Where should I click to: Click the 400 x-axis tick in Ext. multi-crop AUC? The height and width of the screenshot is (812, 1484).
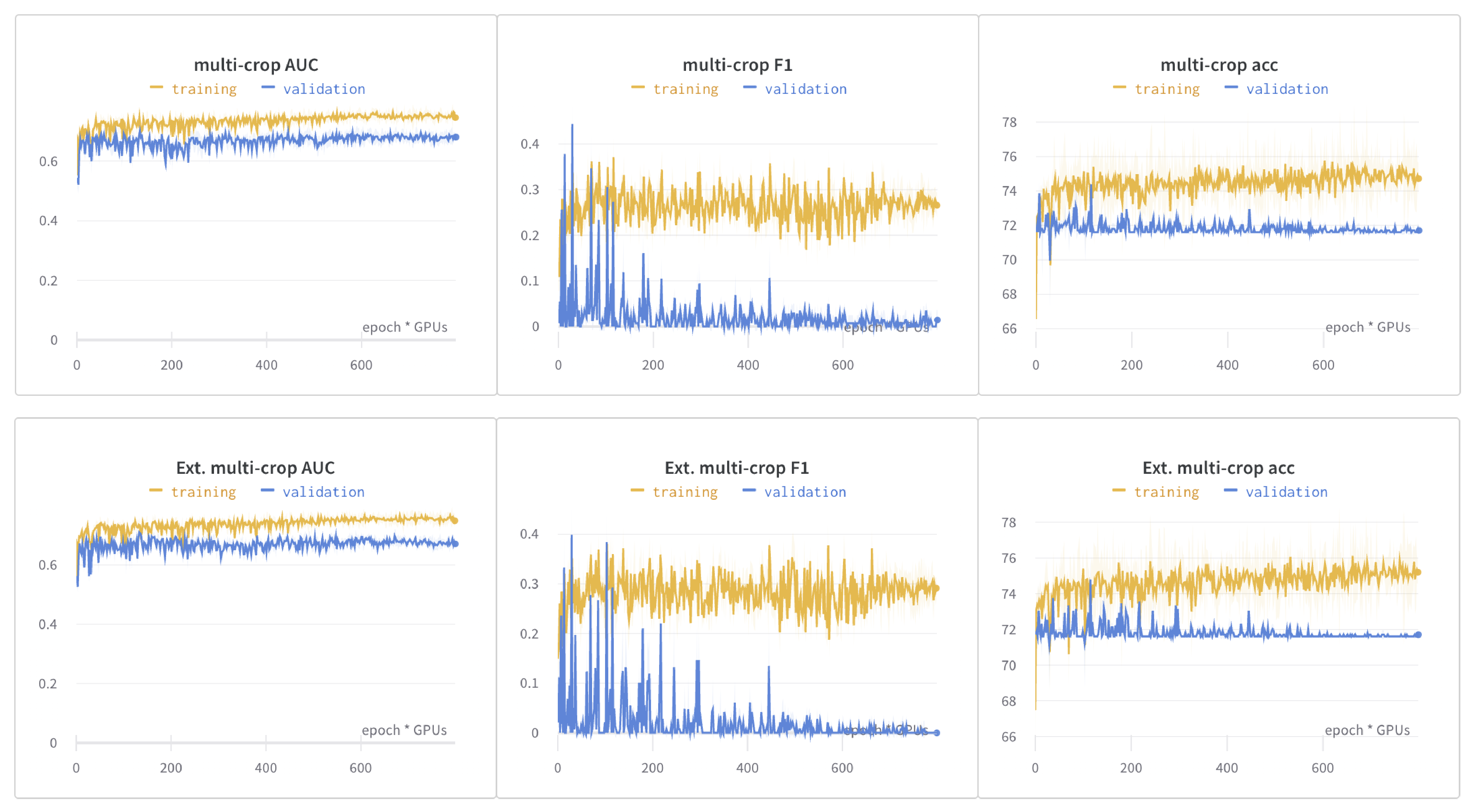pyautogui.click(x=265, y=768)
